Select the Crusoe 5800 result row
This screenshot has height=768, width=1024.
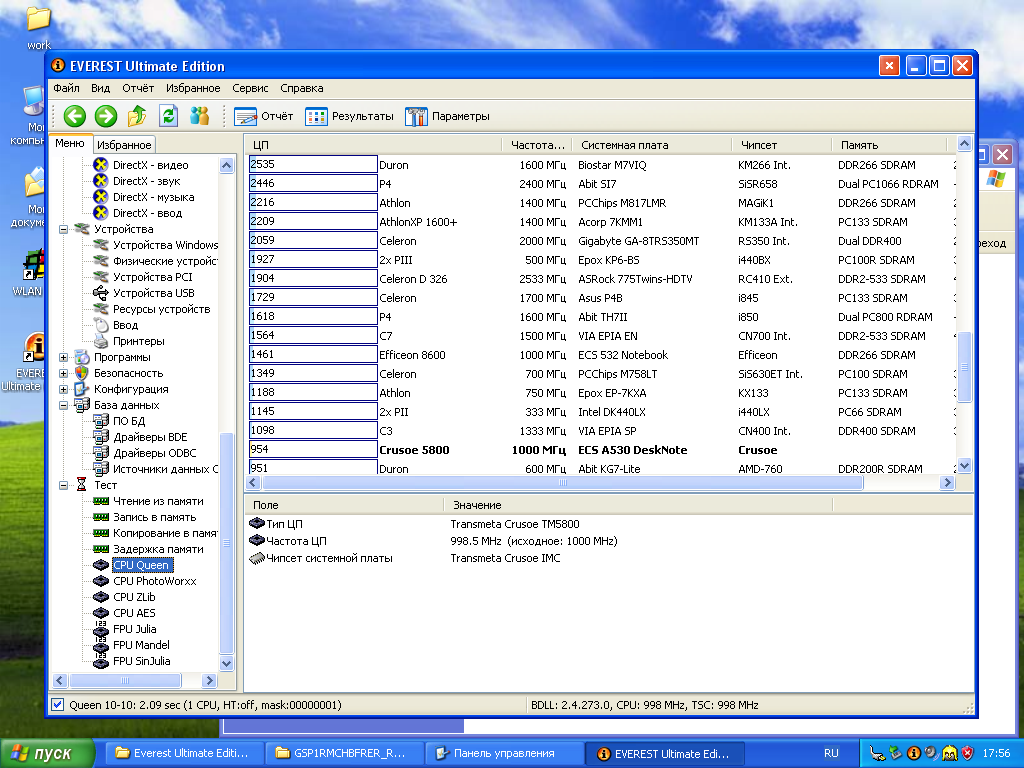[601, 450]
